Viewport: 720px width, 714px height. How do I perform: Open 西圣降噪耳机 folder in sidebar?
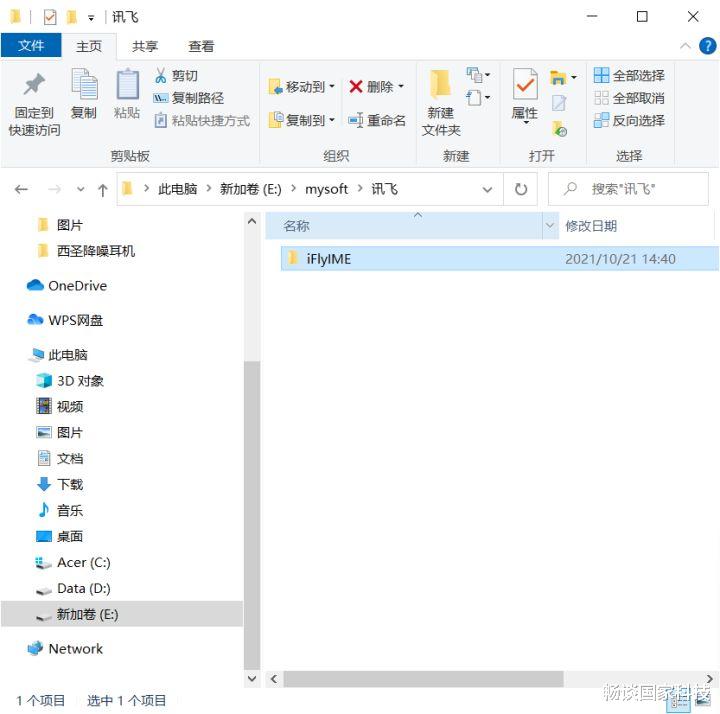point(86,251)
